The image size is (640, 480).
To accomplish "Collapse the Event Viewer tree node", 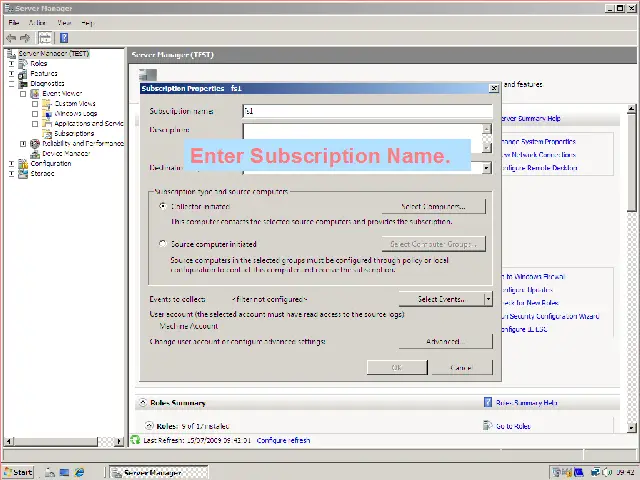I will 23,94.
